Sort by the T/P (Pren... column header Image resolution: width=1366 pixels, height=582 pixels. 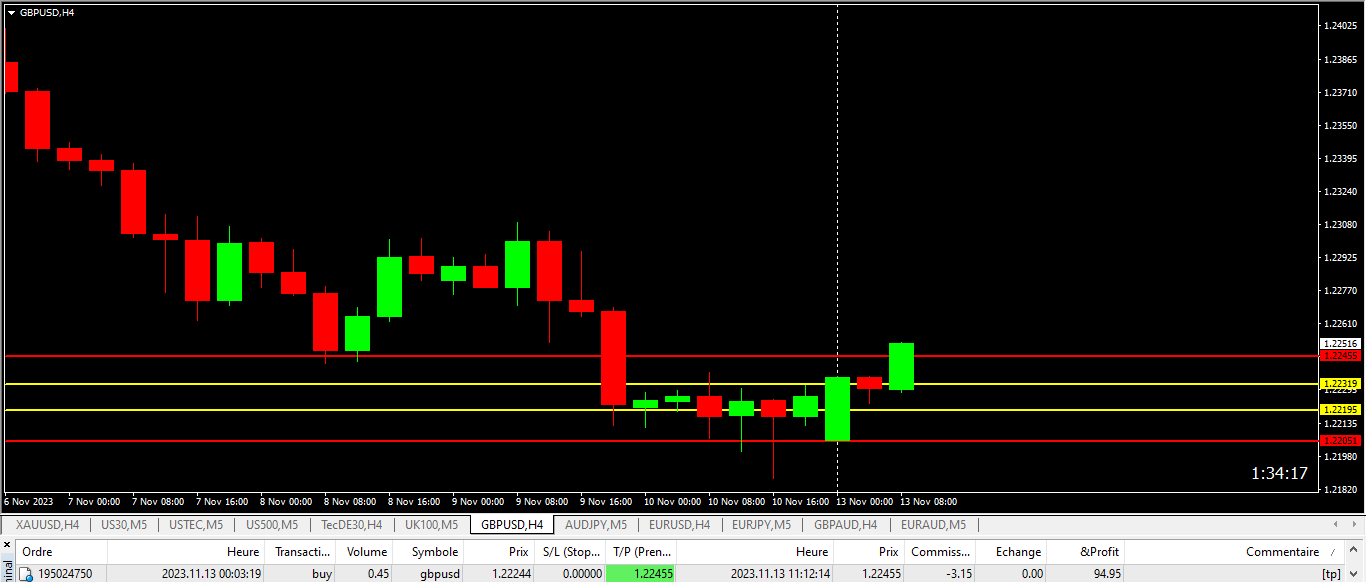point(642,552)
